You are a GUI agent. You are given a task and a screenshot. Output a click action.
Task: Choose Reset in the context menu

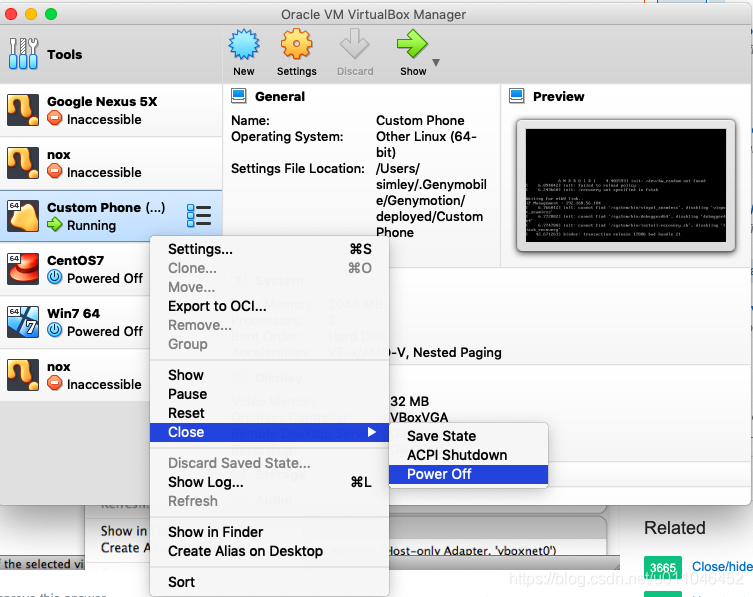[x=269, y=414]
